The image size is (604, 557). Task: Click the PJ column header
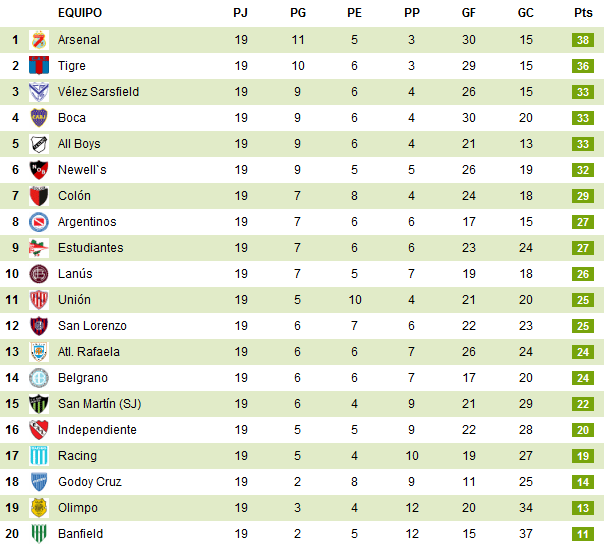click(241, 13)
